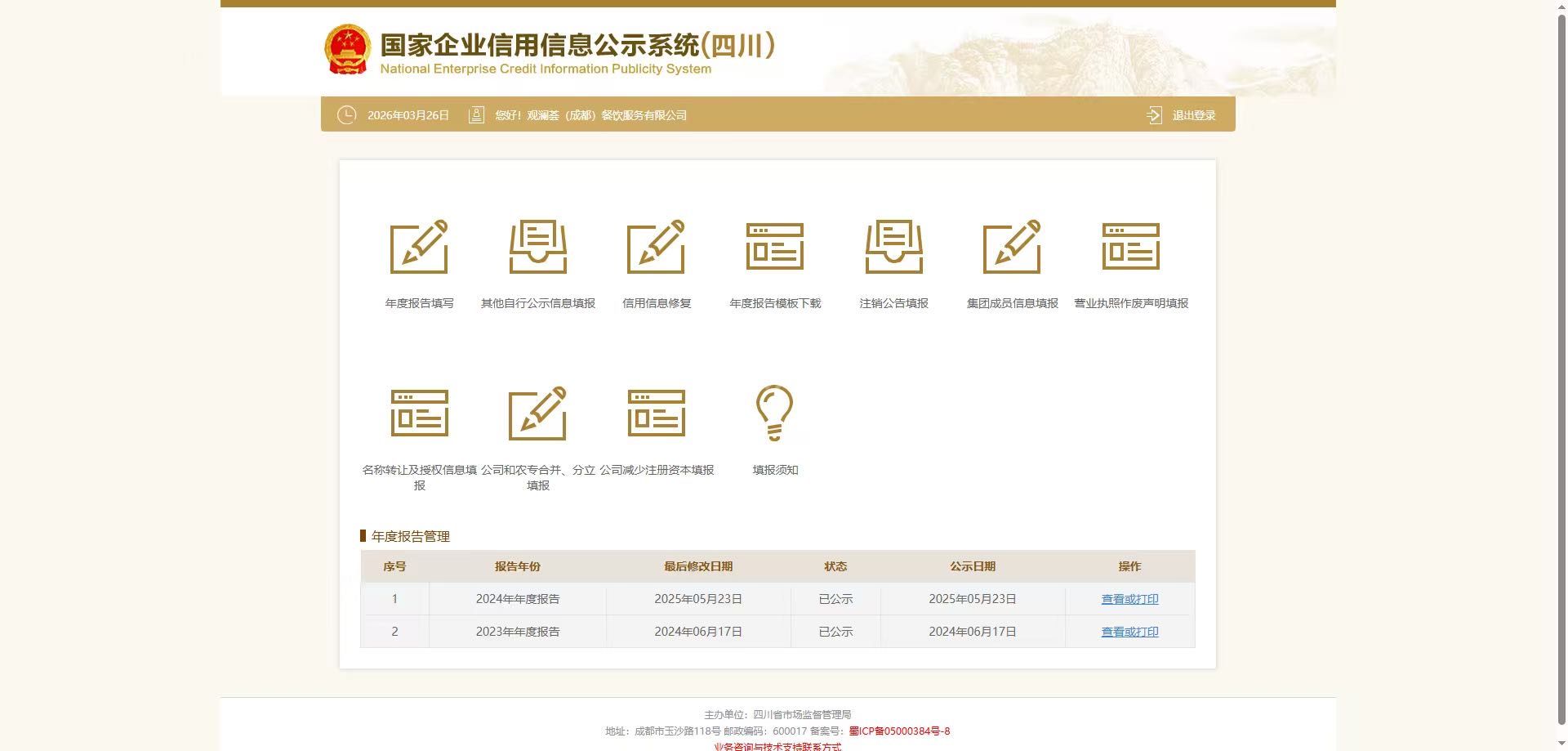Image resolution: width=1568 pixels, height=751 pixels.
Task: View or print the 2023年年度报告
Action: click(x=1129, y=632)
